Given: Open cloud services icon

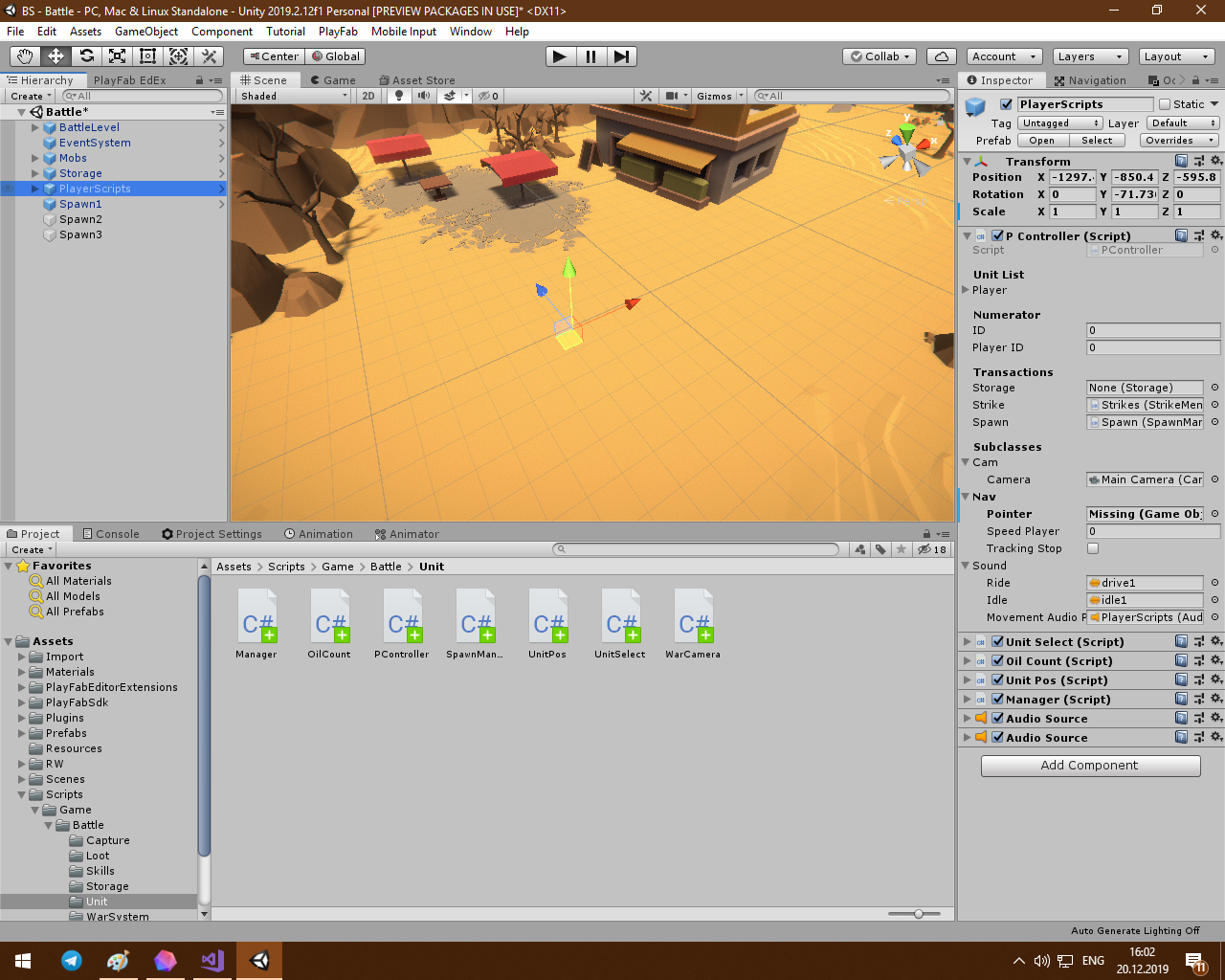Looking at the screenshot, I should pyautogui.click(x=942, y=56).
